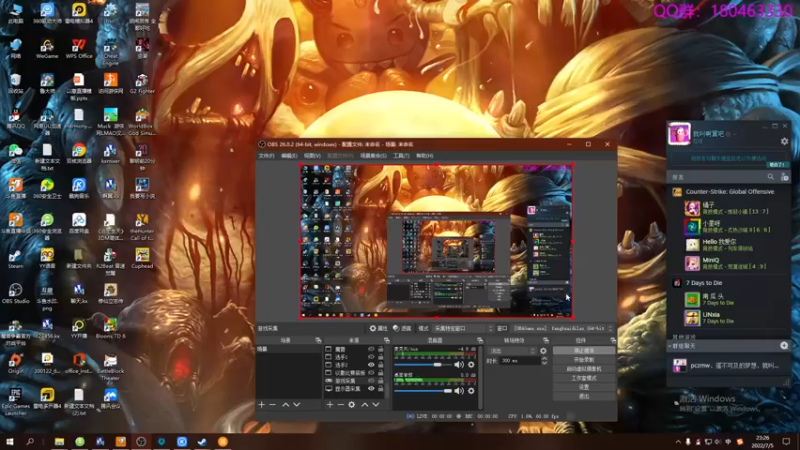This screenshot has height=450, width=800.
Task: Click the 设置 settings button in OBS
Action: 584,387
